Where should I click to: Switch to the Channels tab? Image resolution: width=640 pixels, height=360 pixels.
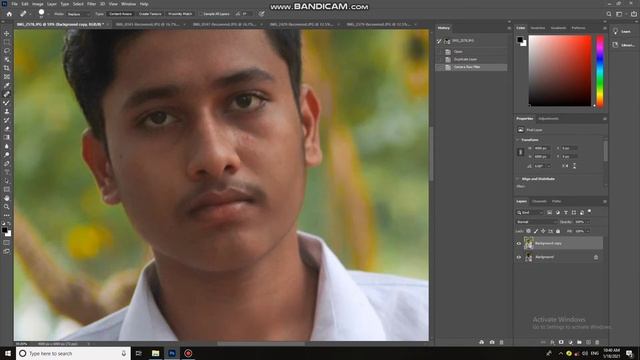coord(539,201)
